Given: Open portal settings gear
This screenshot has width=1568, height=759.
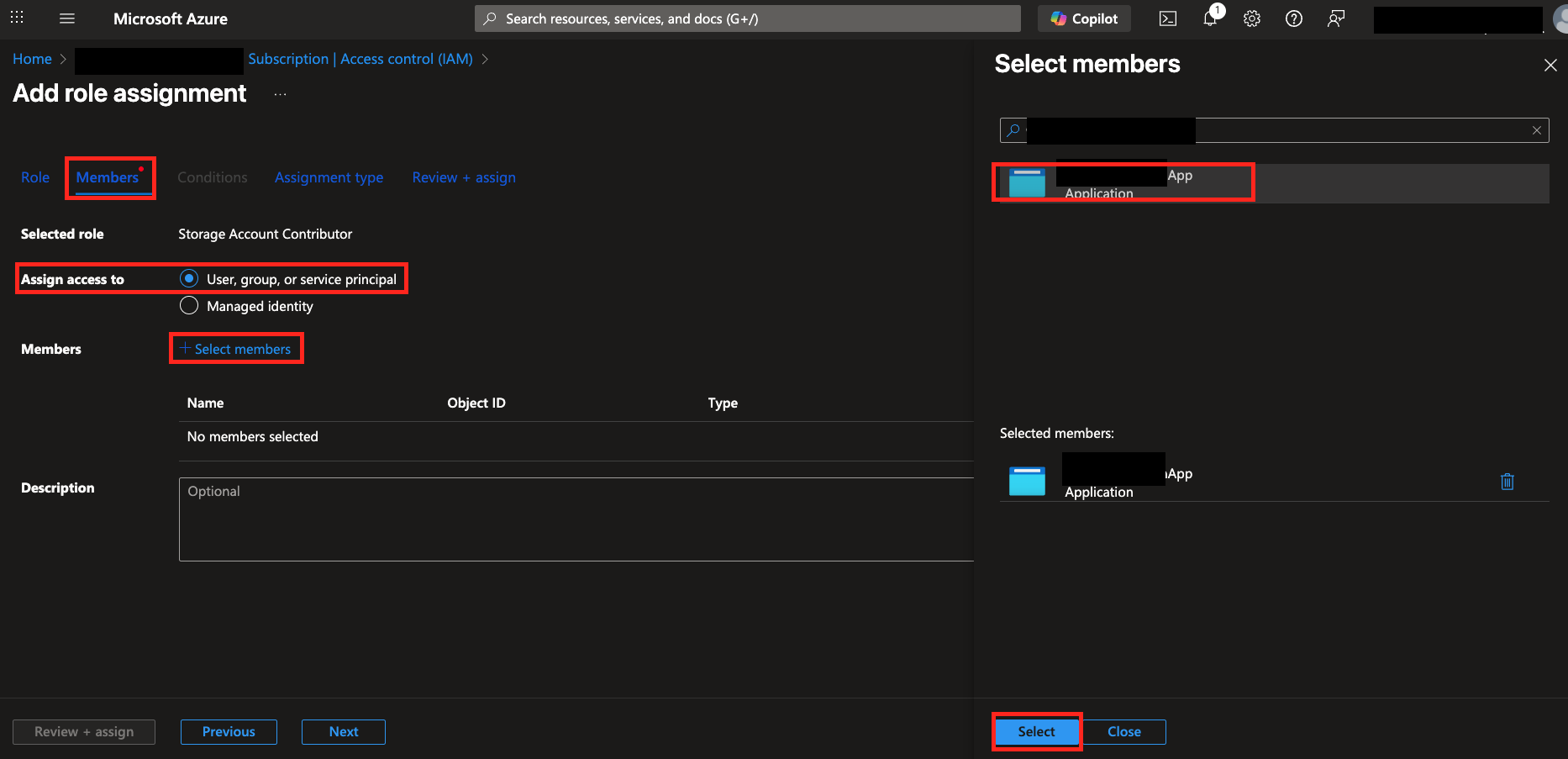Looking at the screenshot, I should click(x=1252, y=18).
